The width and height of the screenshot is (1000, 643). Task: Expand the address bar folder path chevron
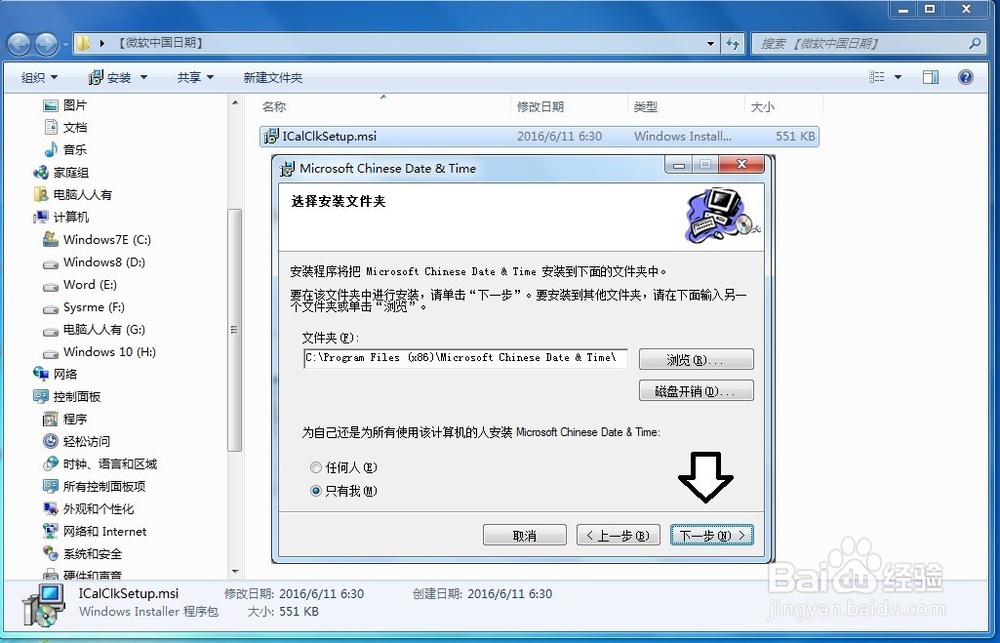coord(102,43)
